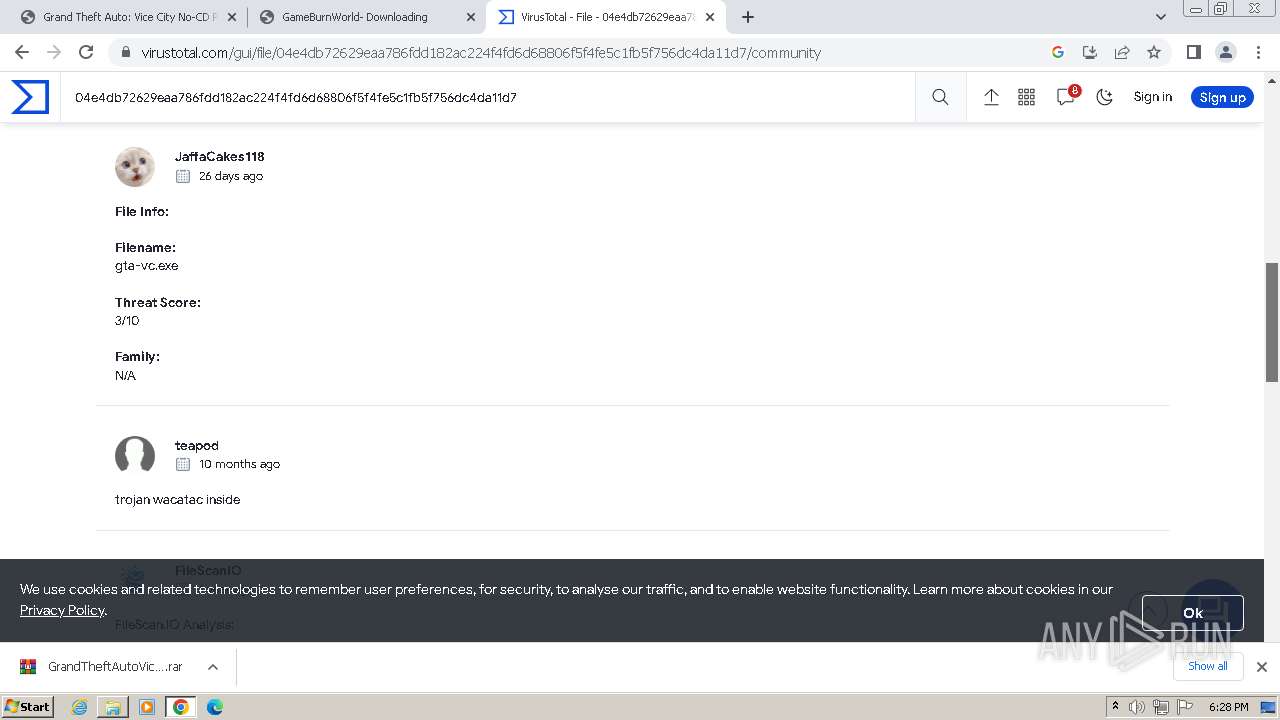This screenshot has height=720, width=1280.
Task: Click the upload file icon
Action: tap(991, 97)
